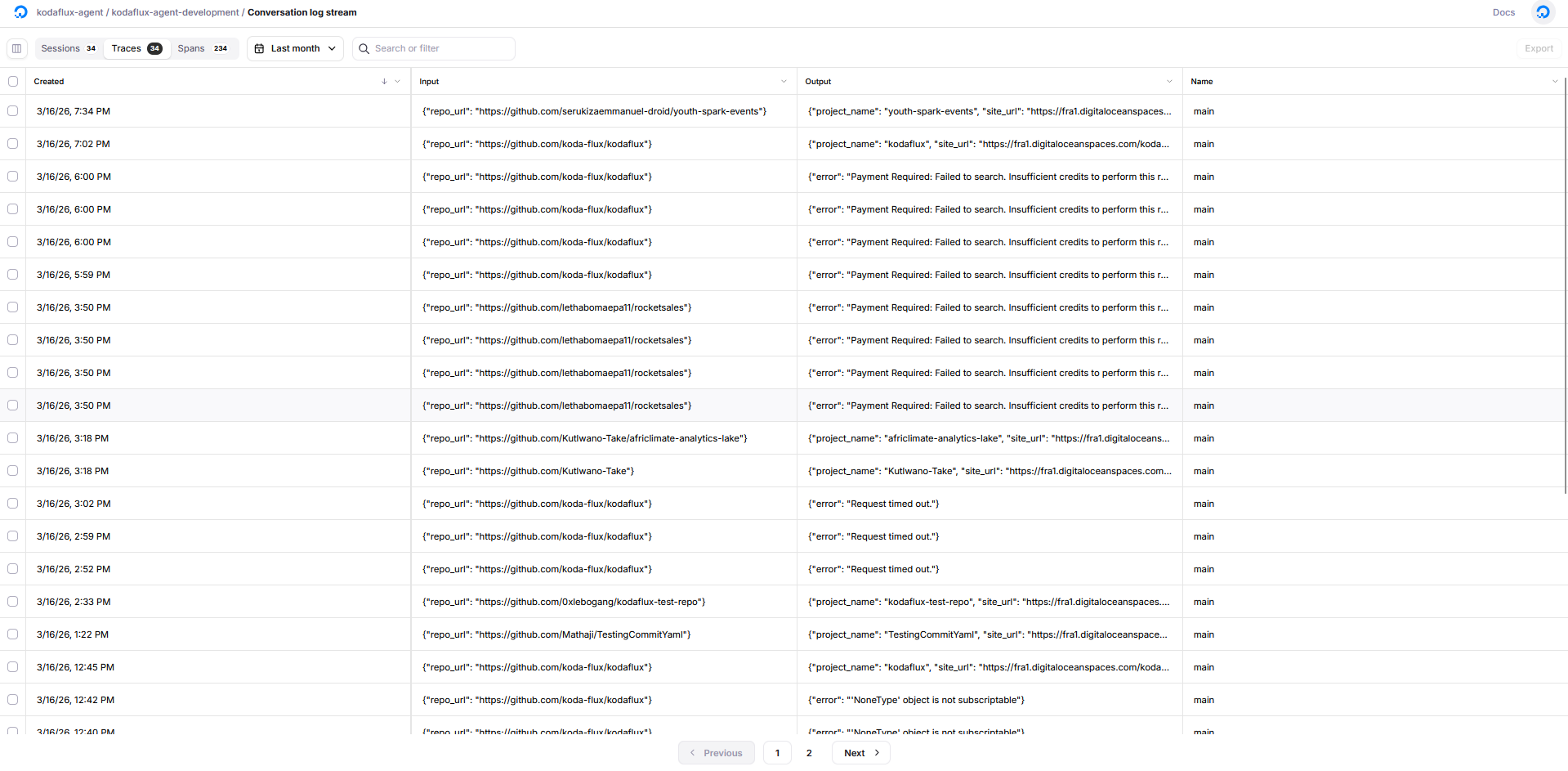Switch to the Spans tab
1568x771 pixels.
203,48
